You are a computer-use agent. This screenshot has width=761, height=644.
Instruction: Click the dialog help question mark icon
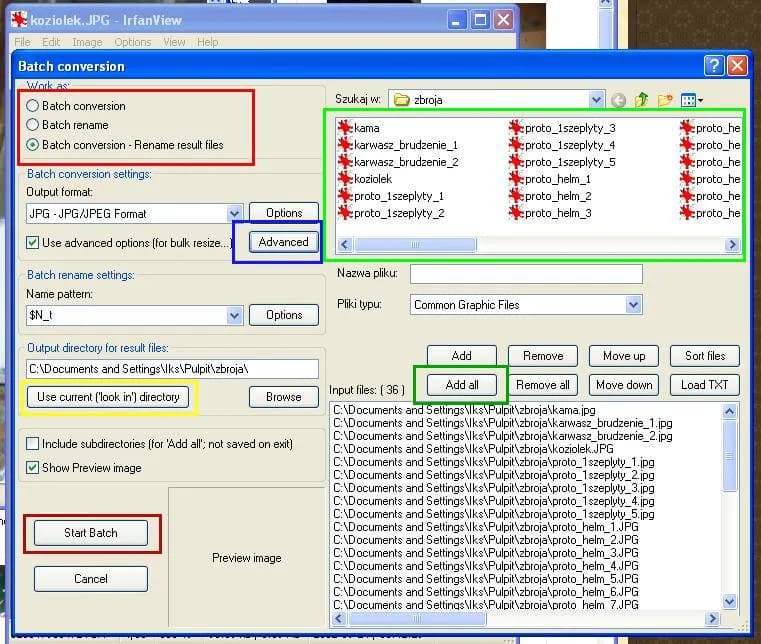713,66
